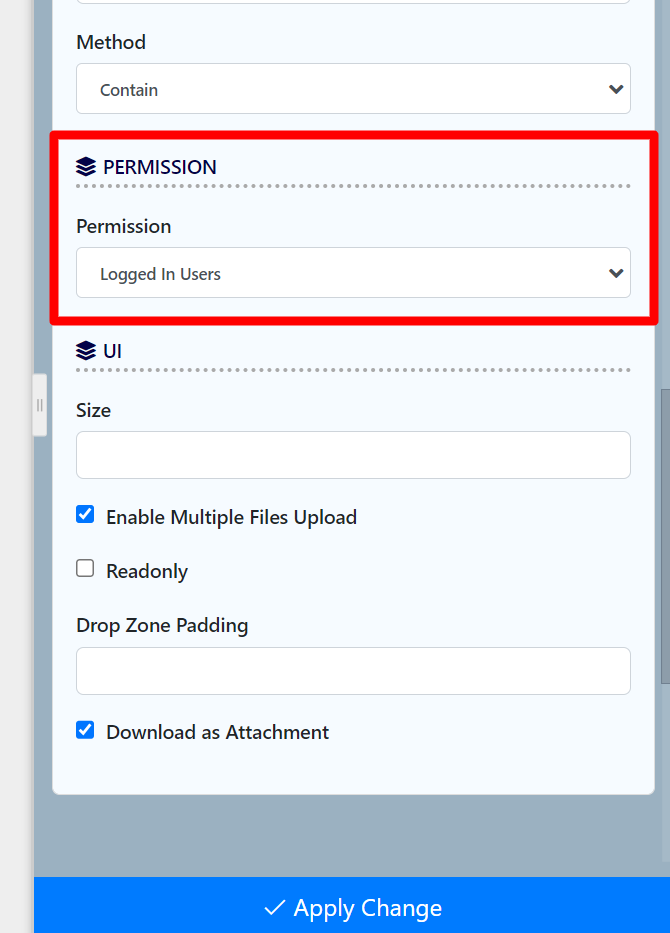Click into the Drop Zone Padding field
Screen dimensions: 670x933
click(x=353, y=671)
